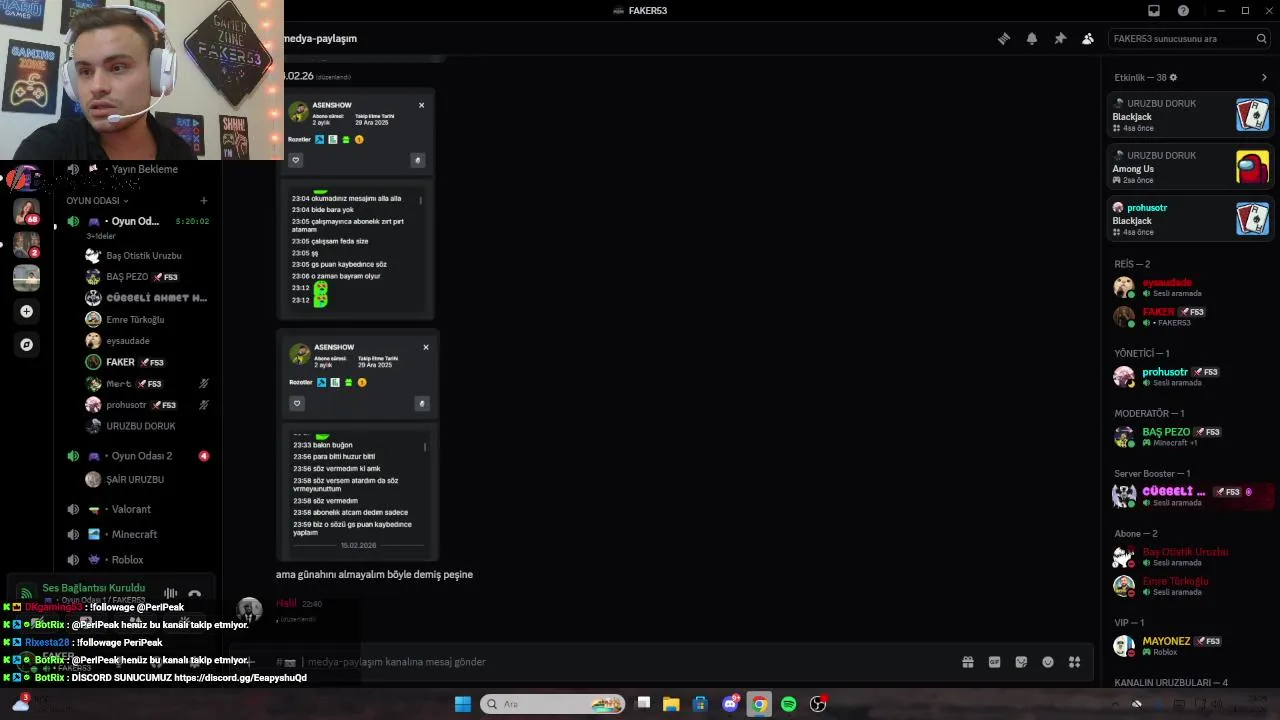Select Emre Türkoğlu in the voice channel list
Screen dimensions: 1280x720
coord(147,320)
